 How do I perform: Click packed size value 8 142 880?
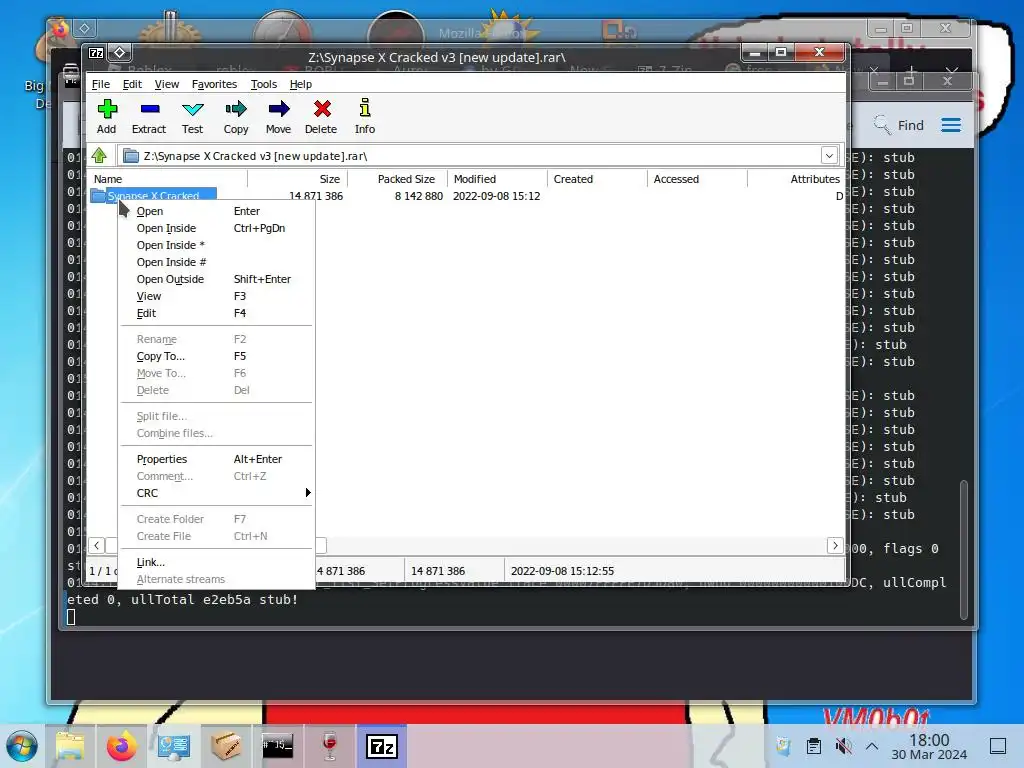click(x=419, y=196)
